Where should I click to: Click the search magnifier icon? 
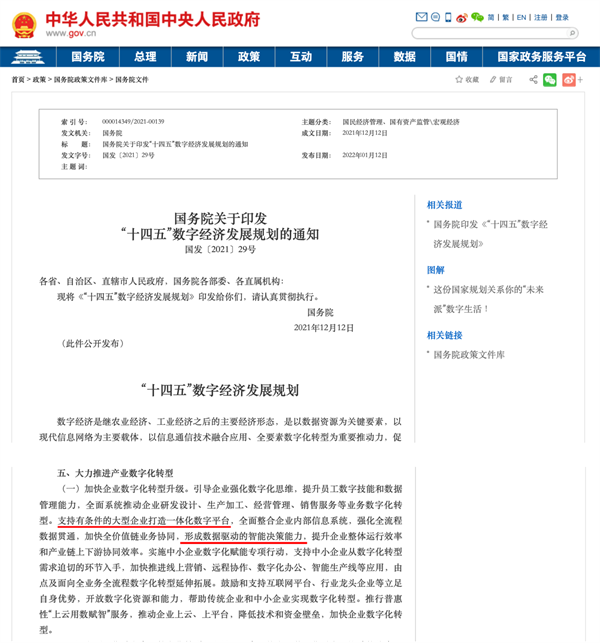pyautogui.click(x=572, y=33)
